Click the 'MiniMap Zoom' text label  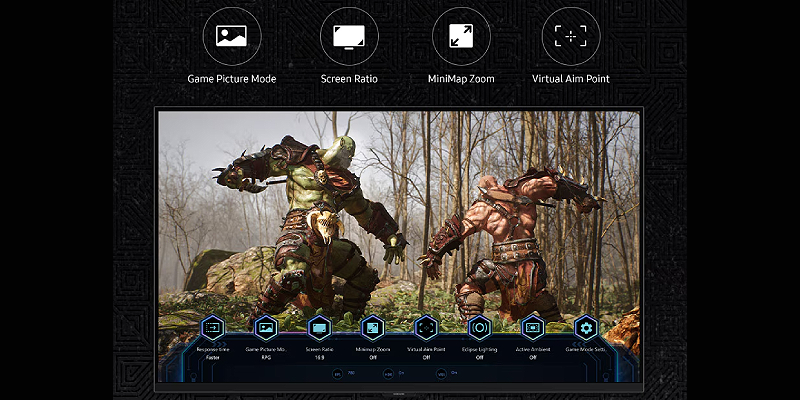461,79
